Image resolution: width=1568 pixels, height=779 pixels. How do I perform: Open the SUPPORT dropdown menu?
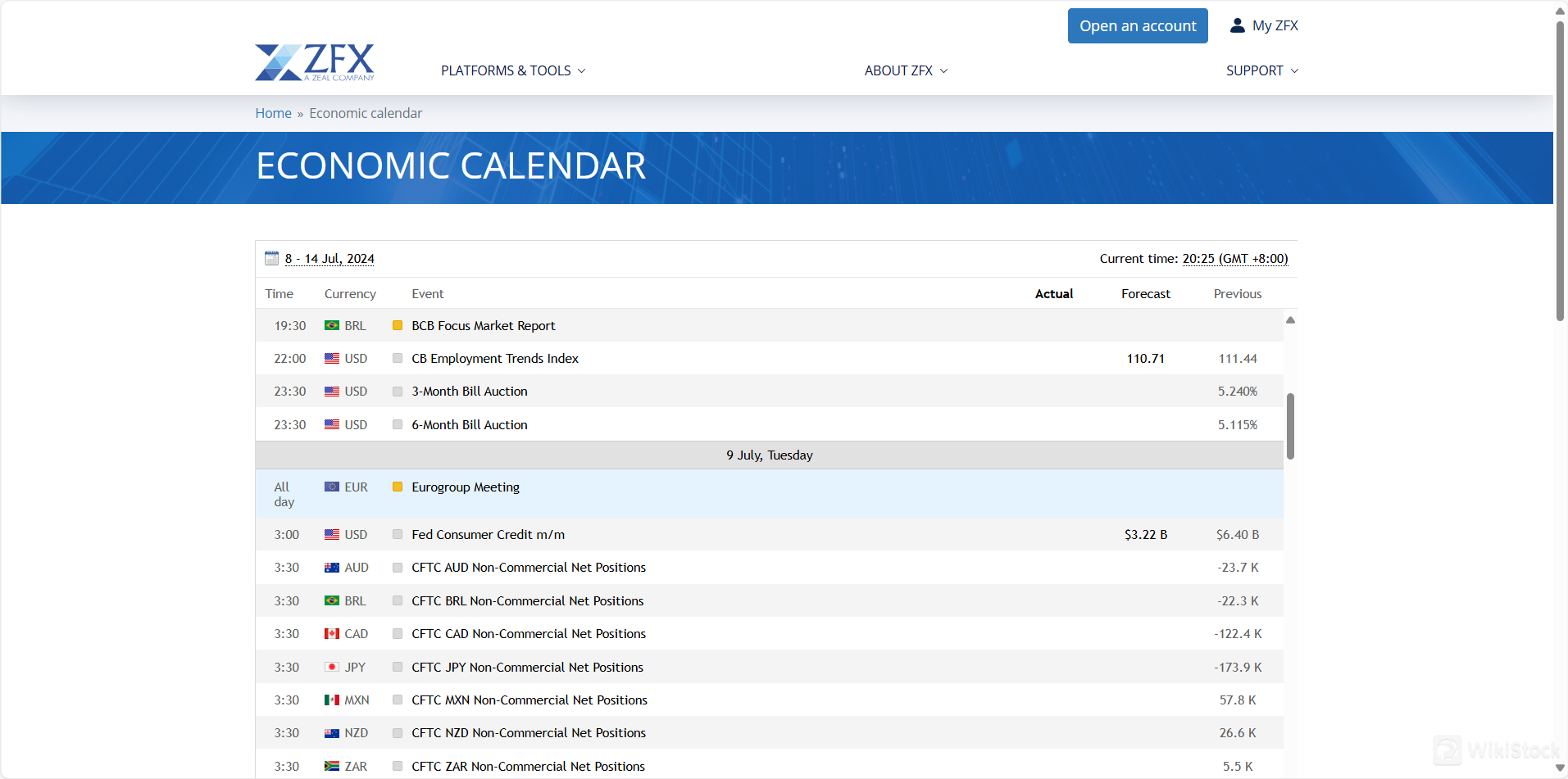pos(1261,70)
